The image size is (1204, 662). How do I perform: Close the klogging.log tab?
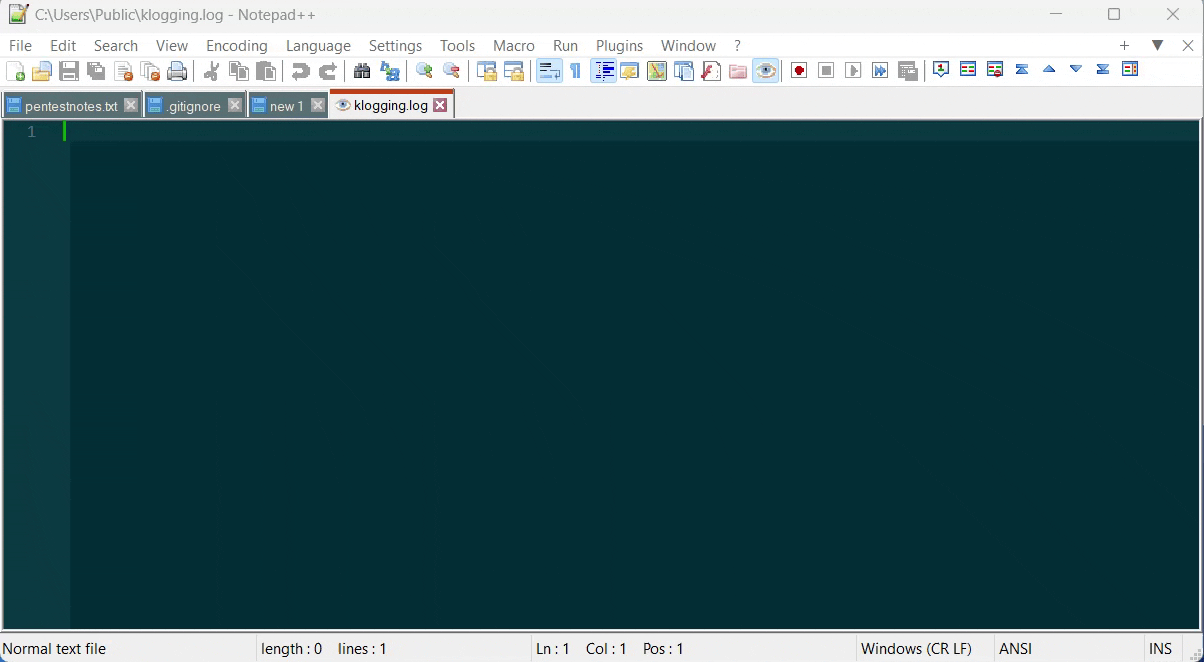(441, 104)
